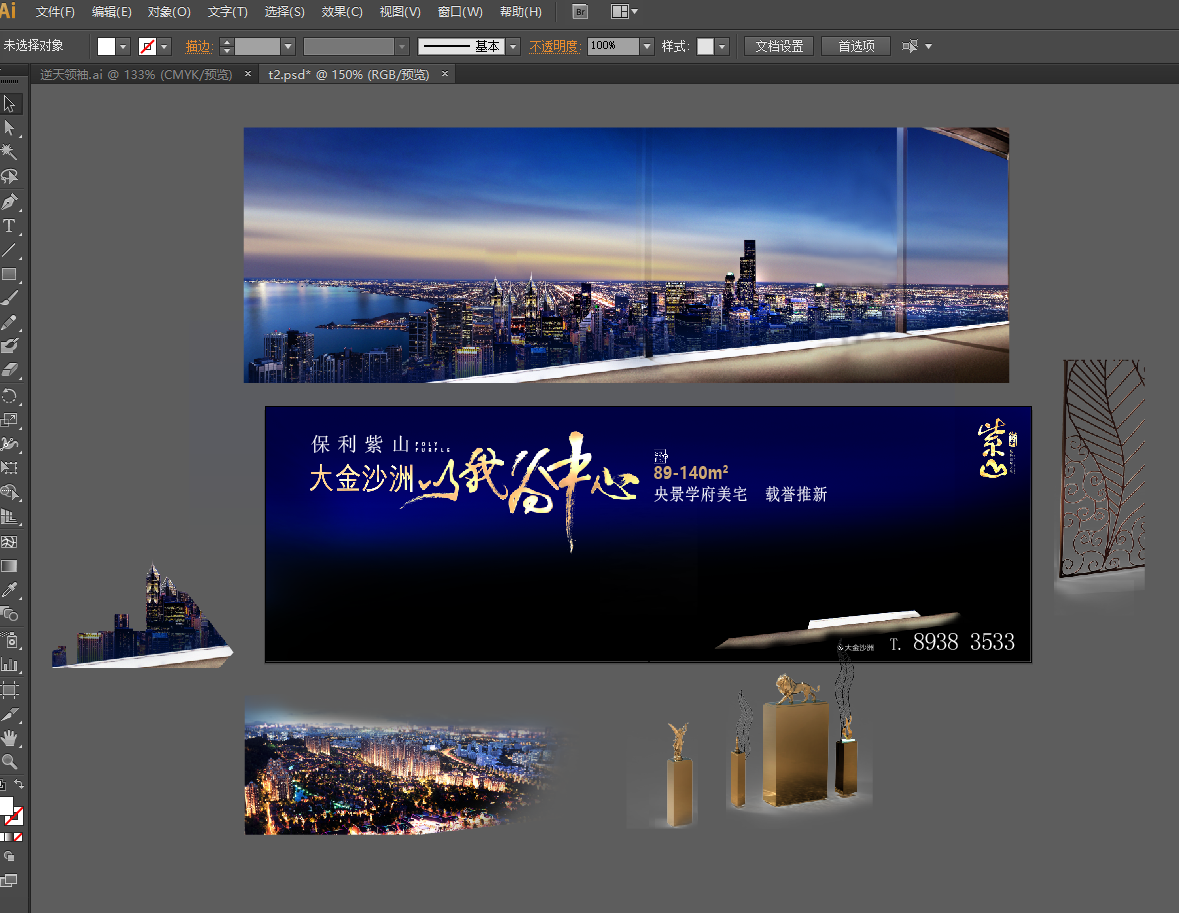This screenshot has width=1179, height=913.
Task: Select the Mesh tool
Action: [10, 541]
